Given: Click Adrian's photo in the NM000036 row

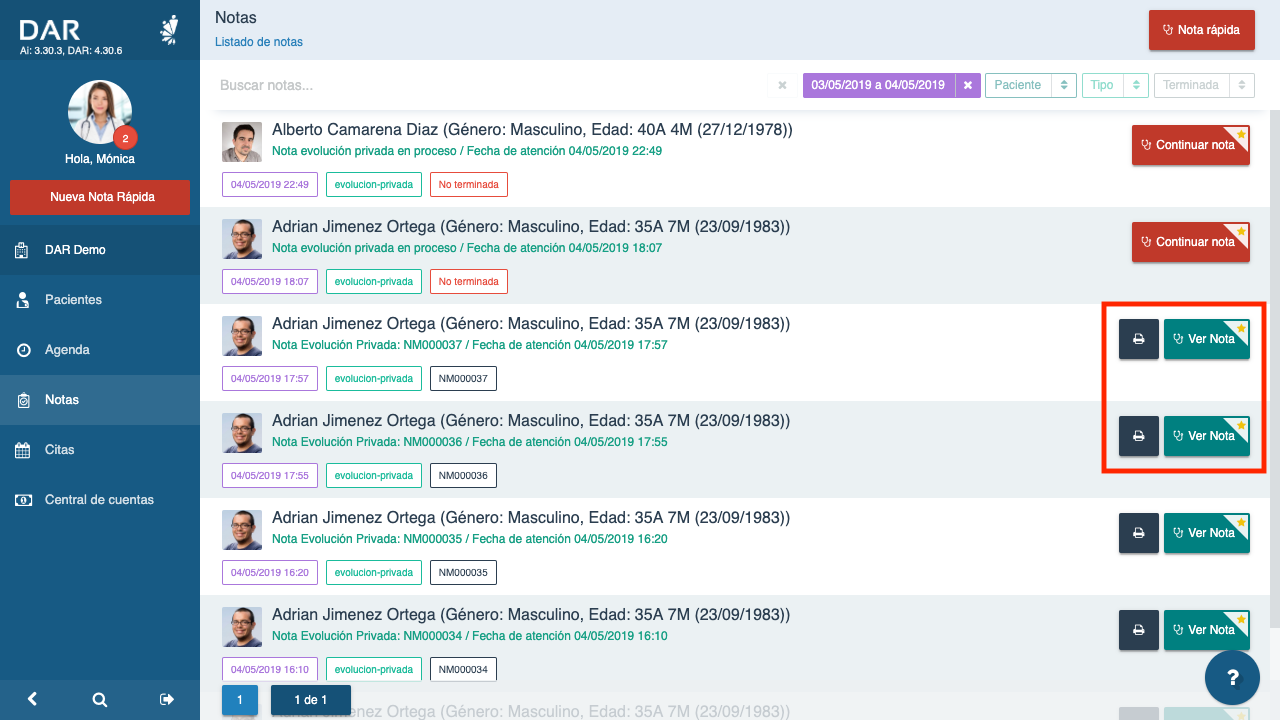Looking at the screenshot, I should click(x=242, y=433).
